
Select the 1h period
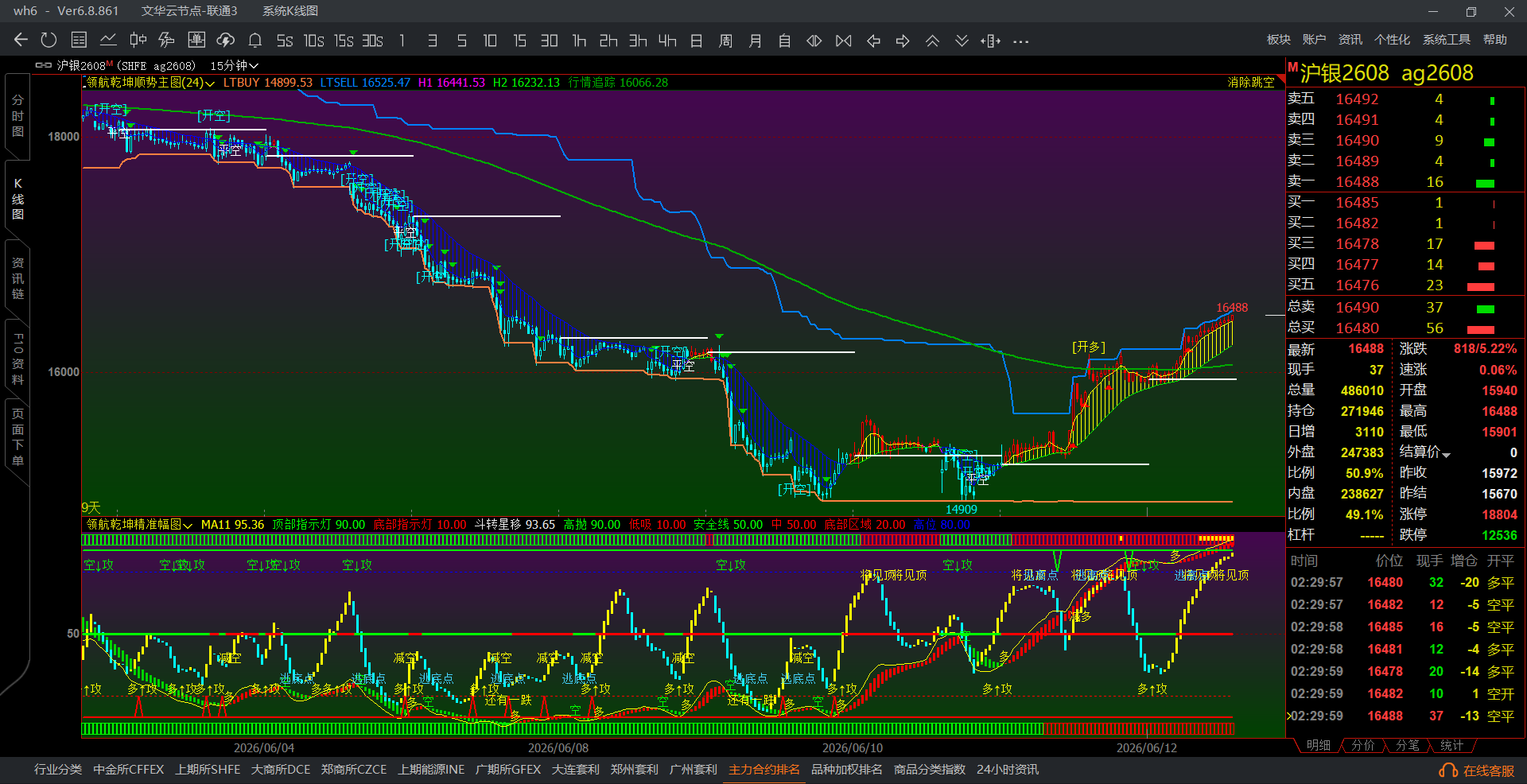(x=579, y=41)
